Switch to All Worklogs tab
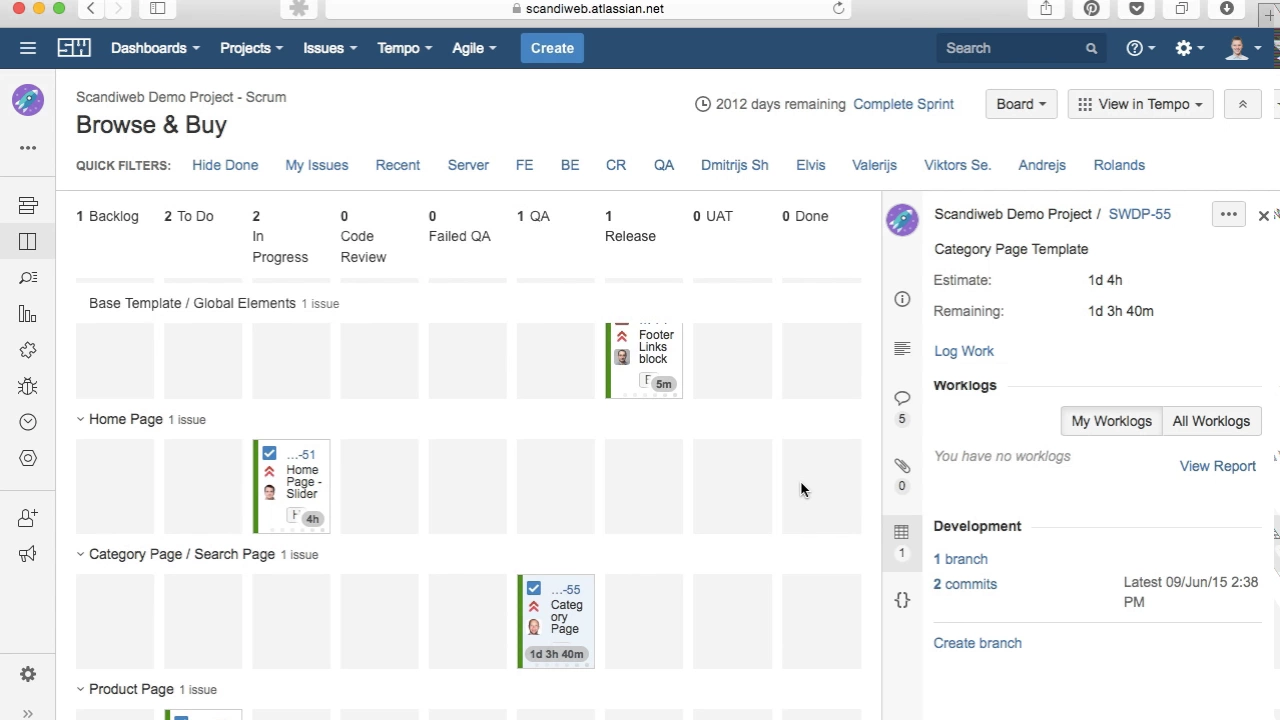This screenshot has width=1280, height=720. point(1211,421)
